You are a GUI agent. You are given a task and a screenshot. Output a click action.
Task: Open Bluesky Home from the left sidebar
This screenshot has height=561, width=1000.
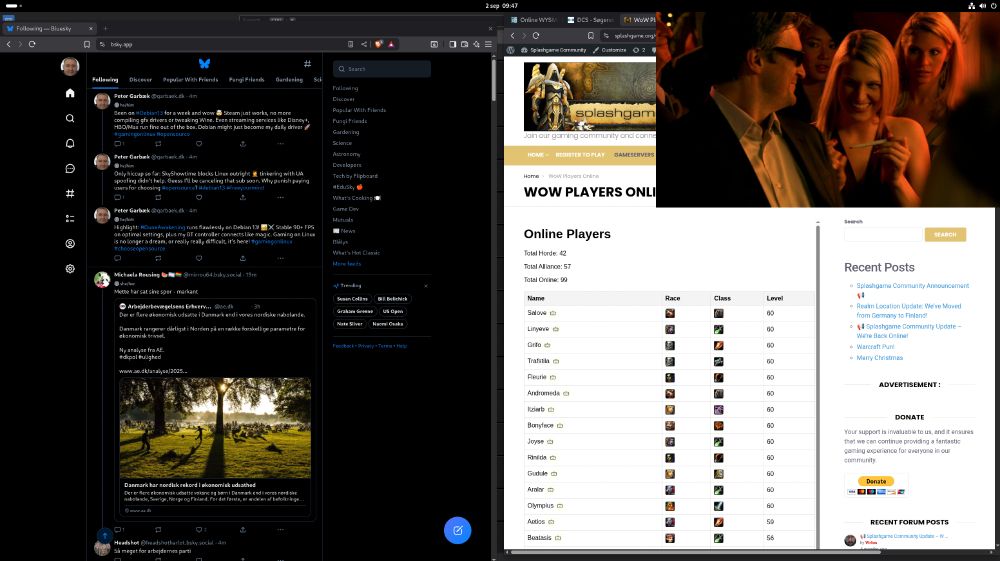70,93
